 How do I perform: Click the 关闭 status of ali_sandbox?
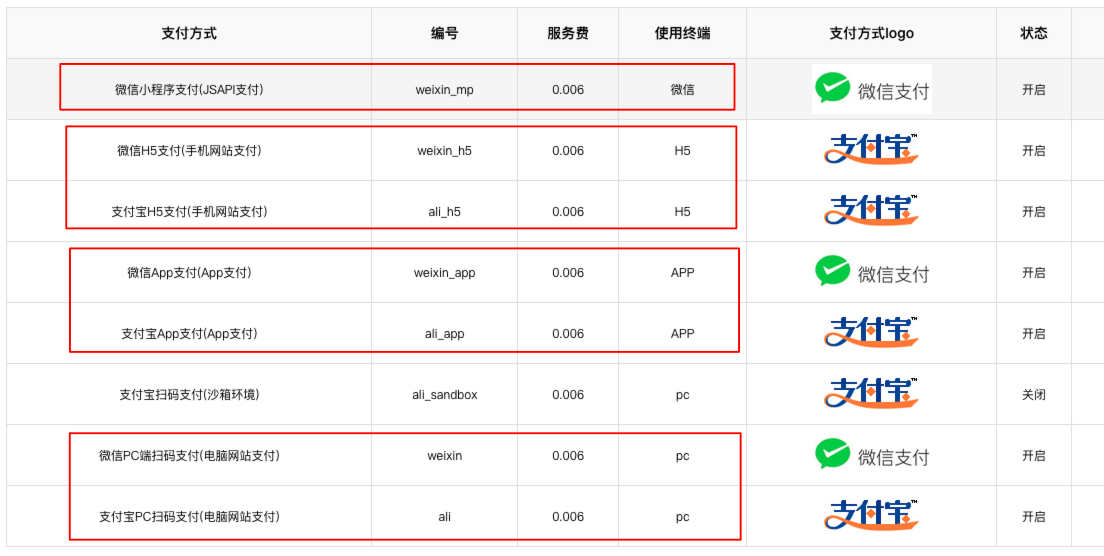click(1034, 395)
